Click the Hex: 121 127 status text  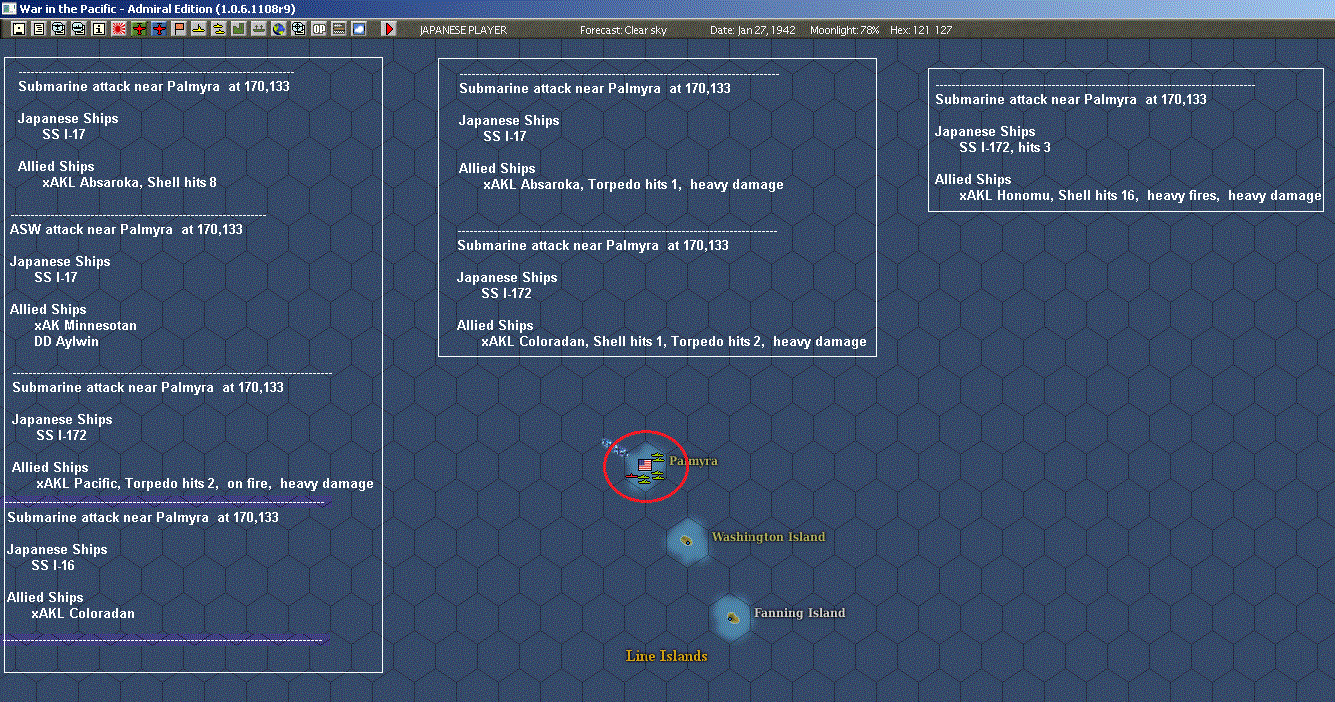coord(920,30)
